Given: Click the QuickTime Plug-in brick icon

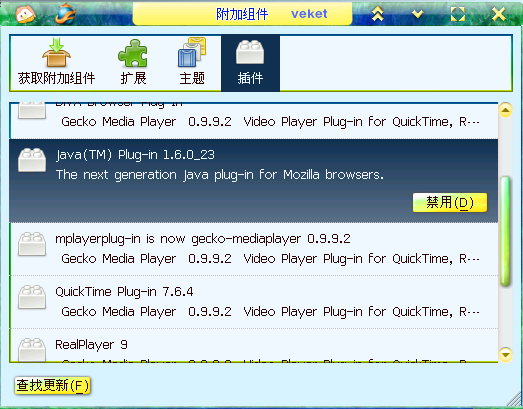Looking at the screenshot, I should (x=32, y=297).
